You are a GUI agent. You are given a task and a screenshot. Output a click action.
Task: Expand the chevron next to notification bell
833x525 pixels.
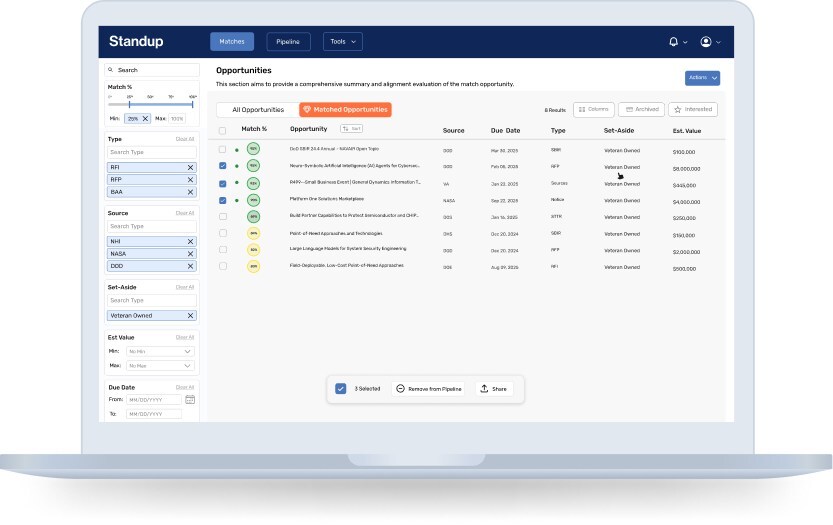tap(685, 42)
